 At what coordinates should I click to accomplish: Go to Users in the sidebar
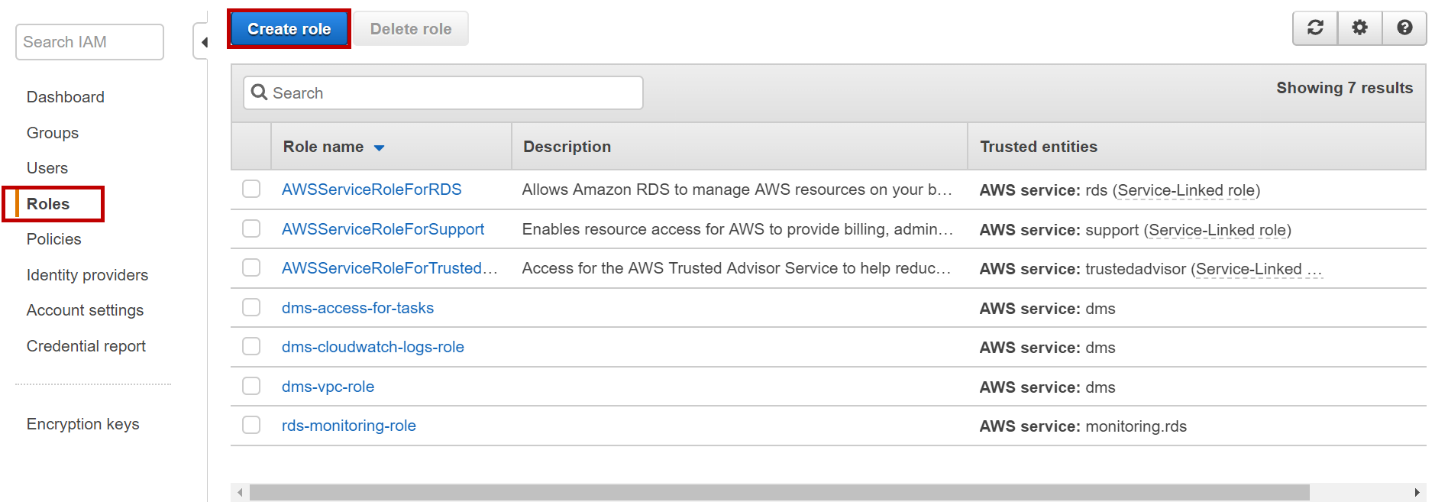click(47, 168)
